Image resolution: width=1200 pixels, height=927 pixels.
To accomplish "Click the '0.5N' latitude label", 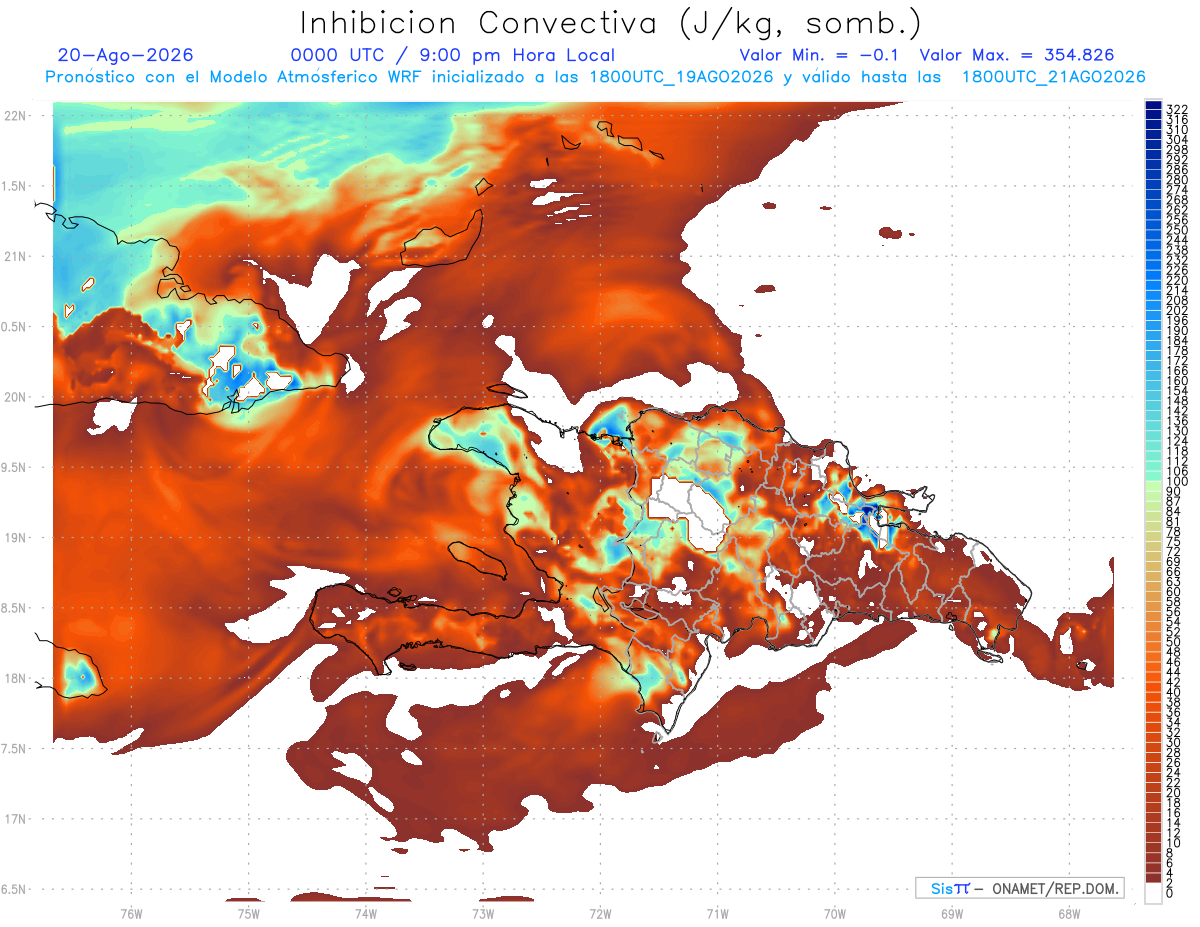I will pyautogui.click(x=15, y=327).
